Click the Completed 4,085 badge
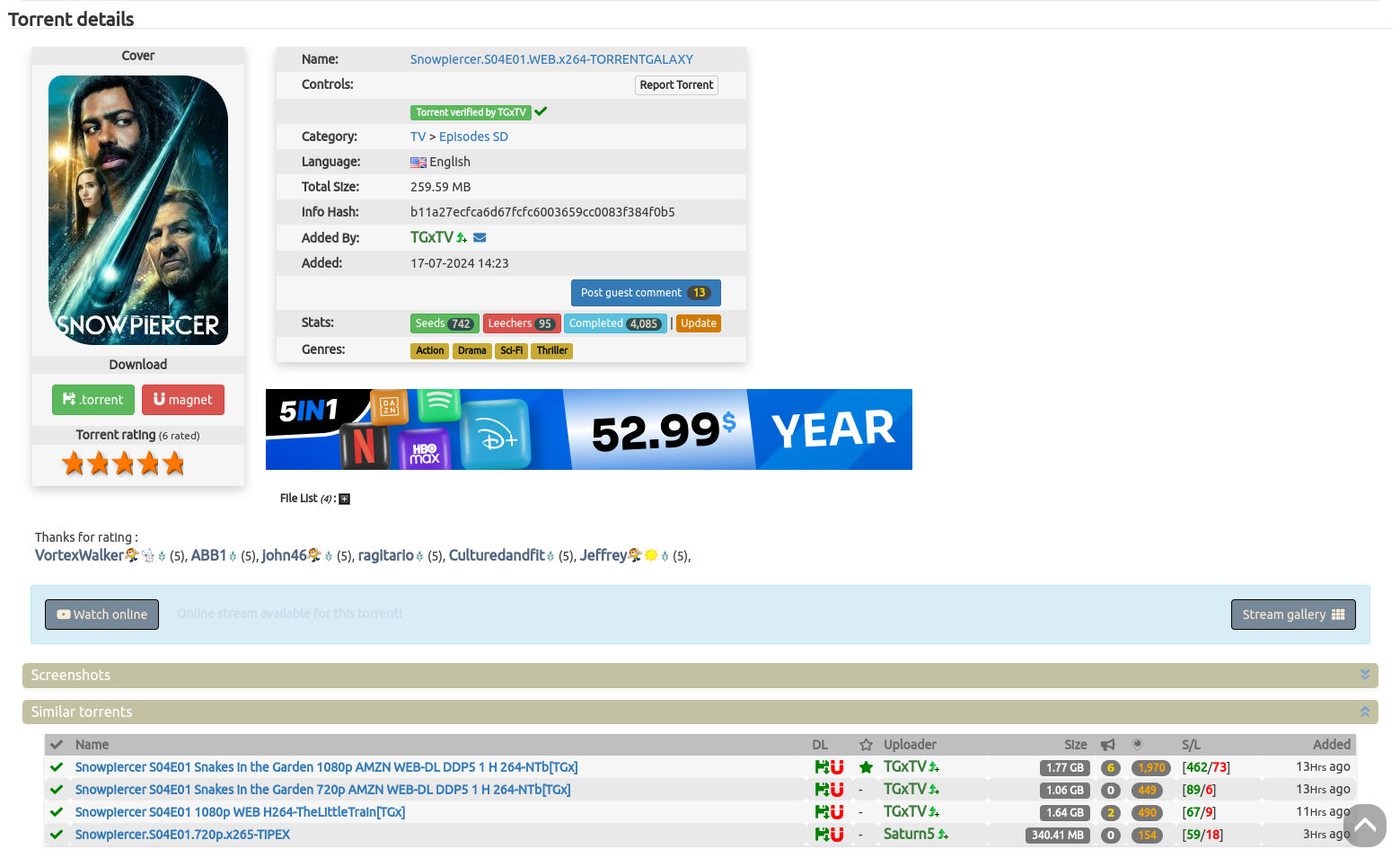This screenshot has width=1400, height=858. 615,323
